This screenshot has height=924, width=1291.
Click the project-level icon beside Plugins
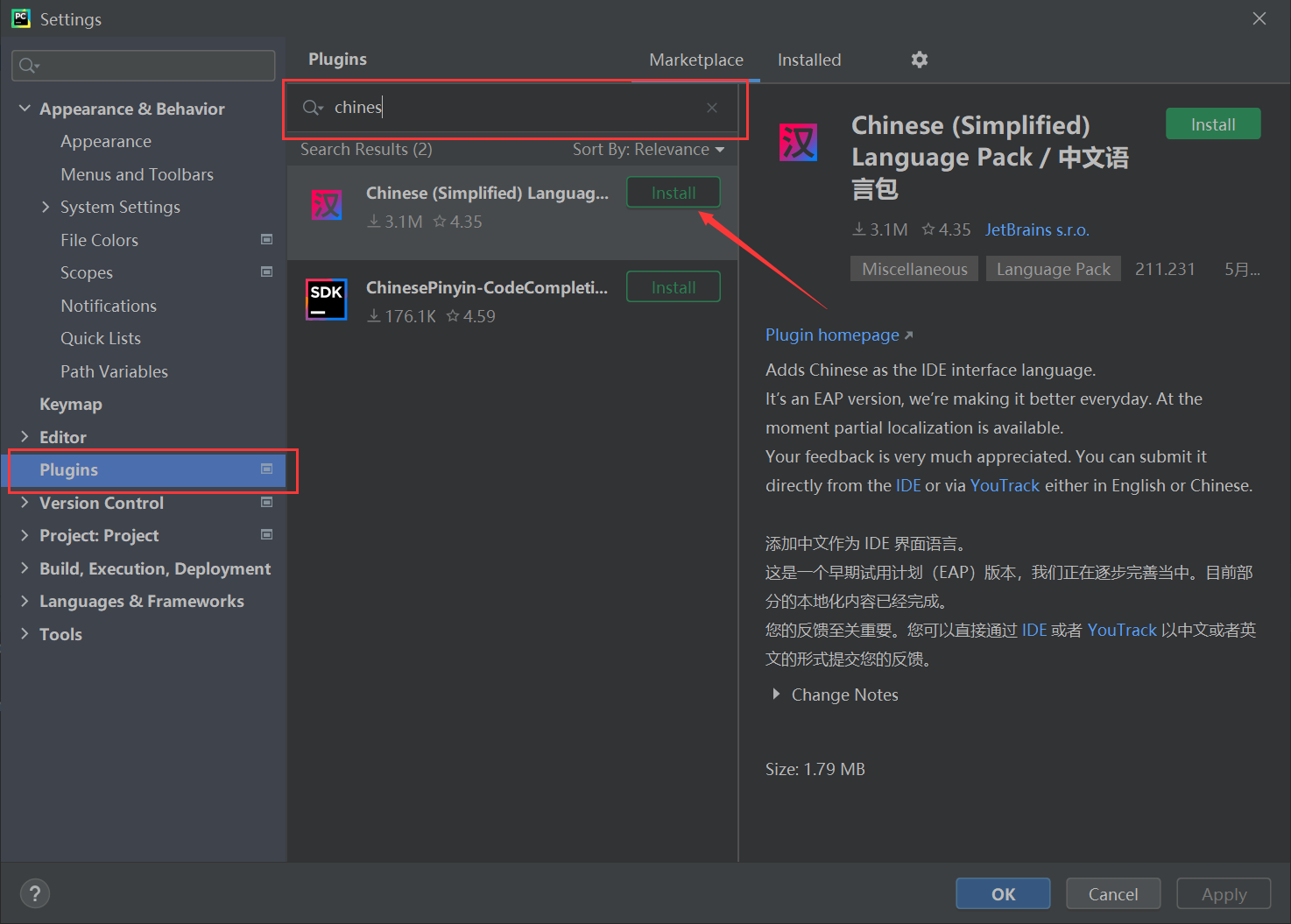(x=267, y=469)
